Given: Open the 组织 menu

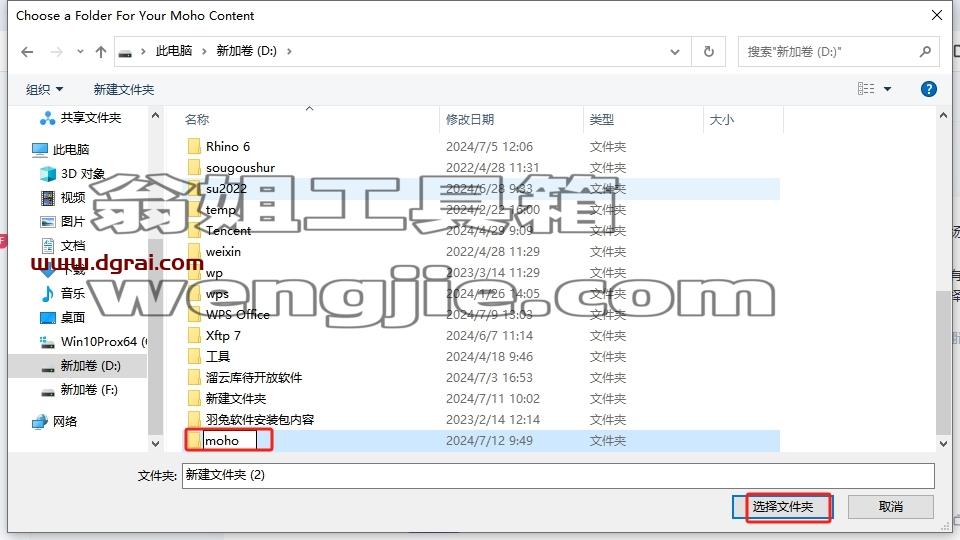Looking at the screenshot, I should (44, 89).
